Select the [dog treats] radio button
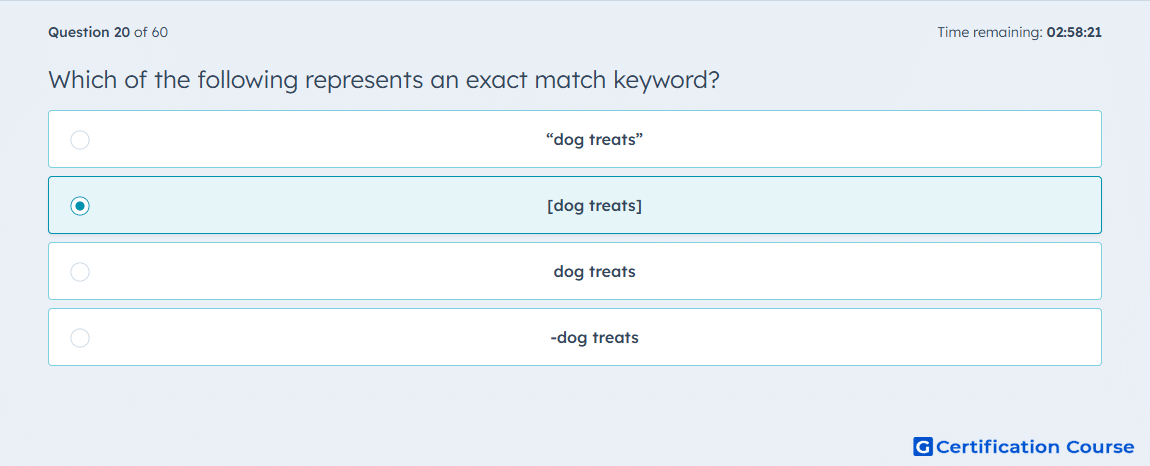The image size is (1150, 466). coord(80,206)
